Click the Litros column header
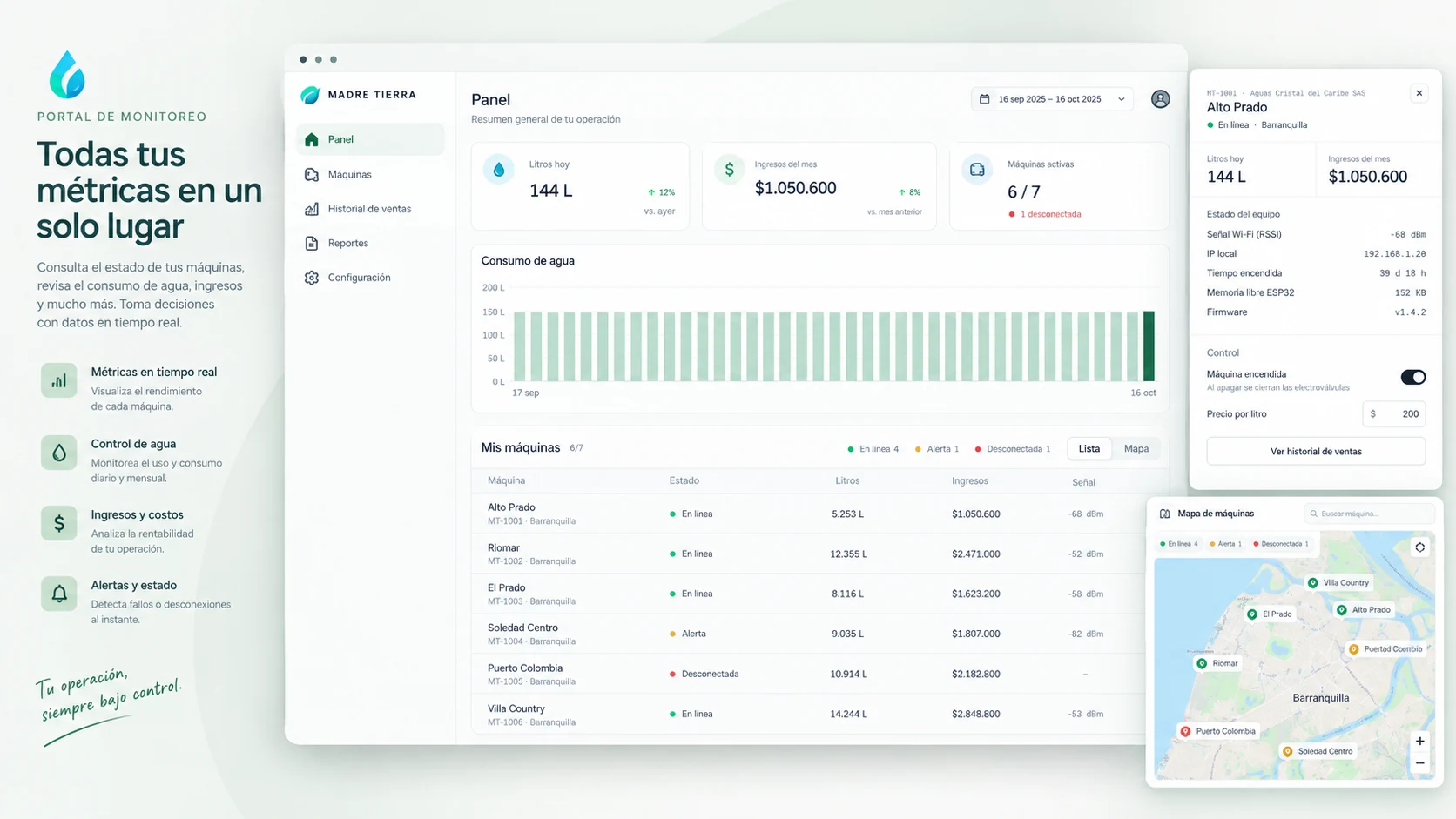Screen dimensions: 1456x819 [x=847, y=481]
